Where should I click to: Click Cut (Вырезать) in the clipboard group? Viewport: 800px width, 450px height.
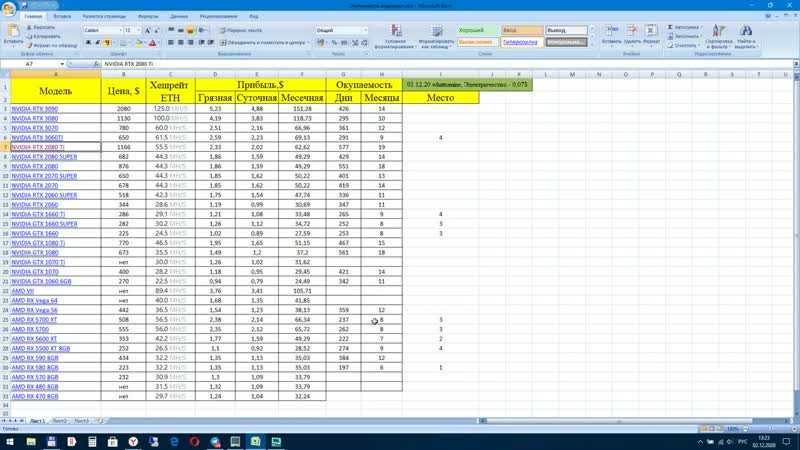[x=40, y=28]
